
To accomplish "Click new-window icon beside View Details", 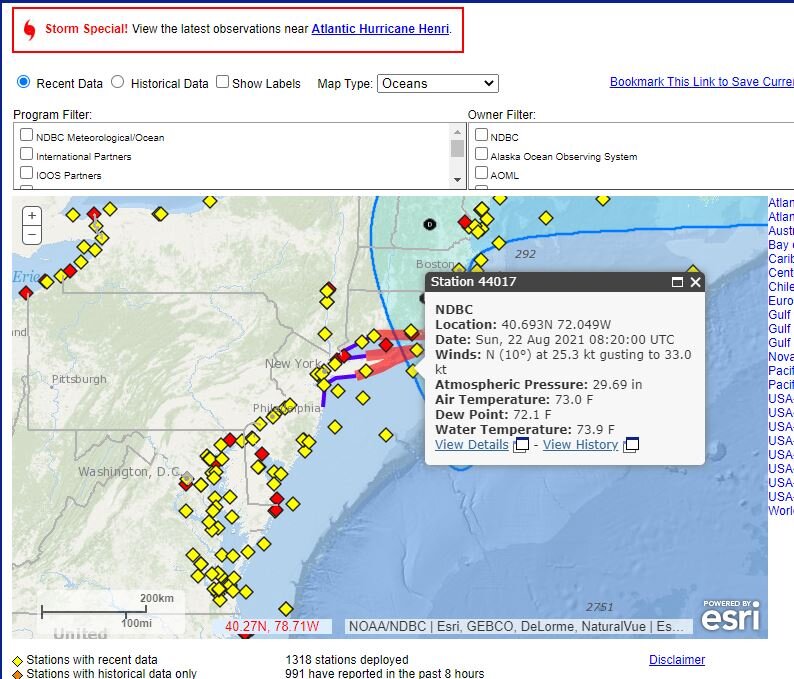I will [521, 445].
